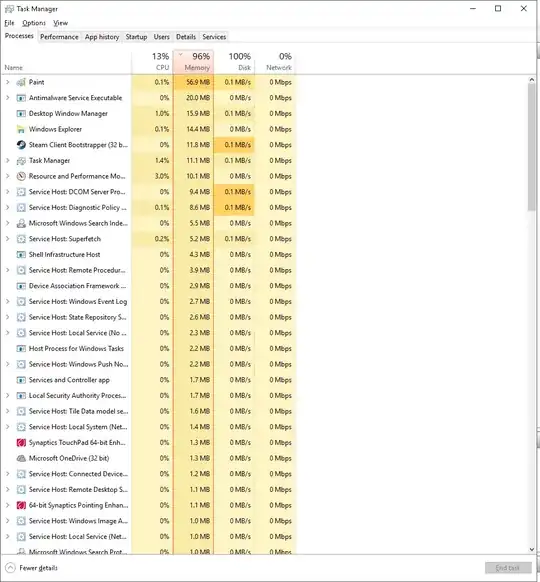The height and width of the screenshot is (582, 540).
Task: Click the Service Host Remote Desktop icon
Action: point(21,490)
